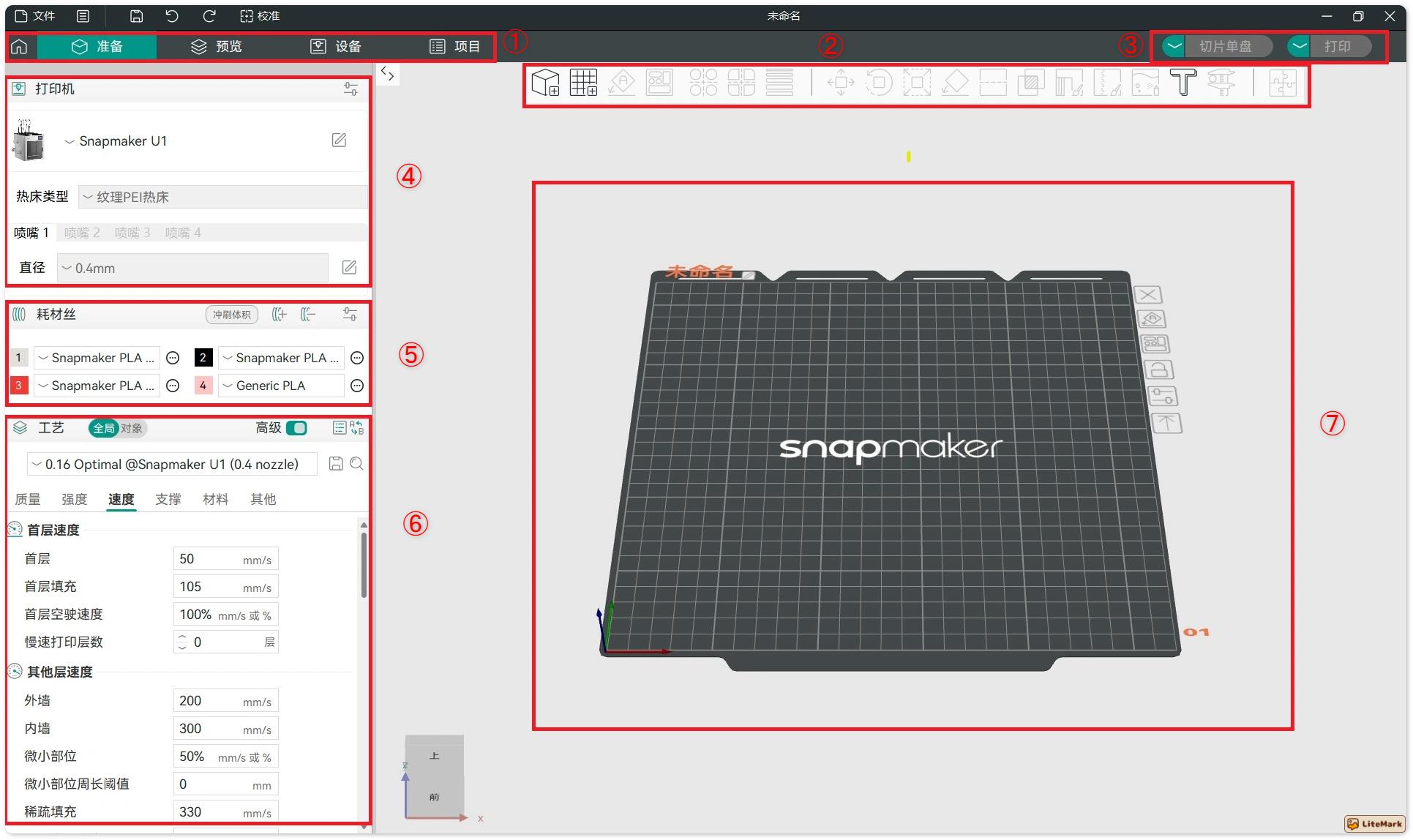The width and height of the screenshot is (1413, 840).
Task: Open the 支撑 support settings tab
Action: [x=168, y=499]
